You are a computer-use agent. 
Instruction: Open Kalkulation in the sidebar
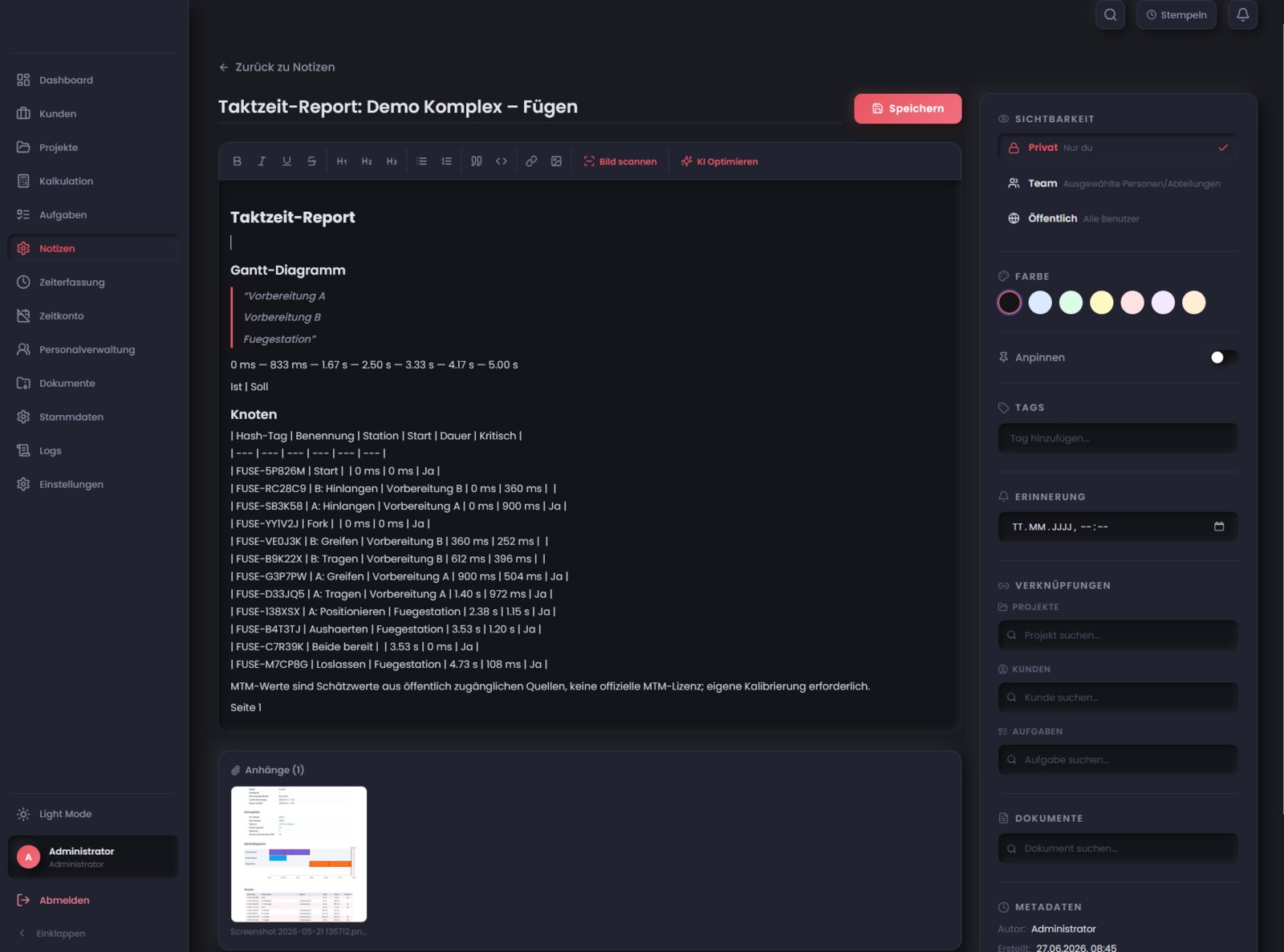point(93,181)
